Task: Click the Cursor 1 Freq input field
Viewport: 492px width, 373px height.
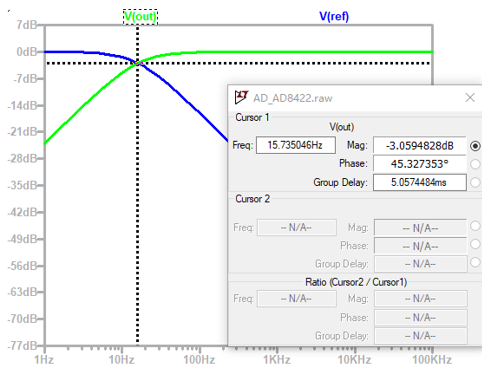Action: 296,145
